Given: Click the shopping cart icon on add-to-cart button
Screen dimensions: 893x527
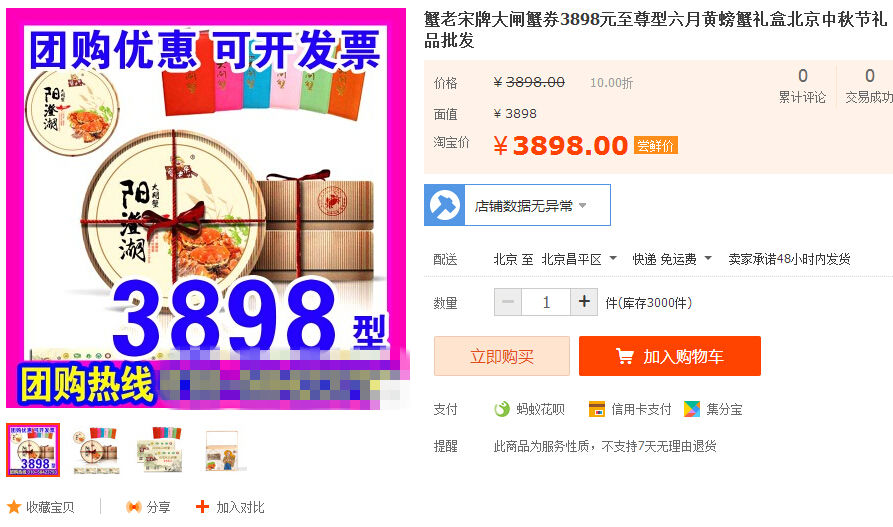Looking at the screenshot, I should click(624, 357).
